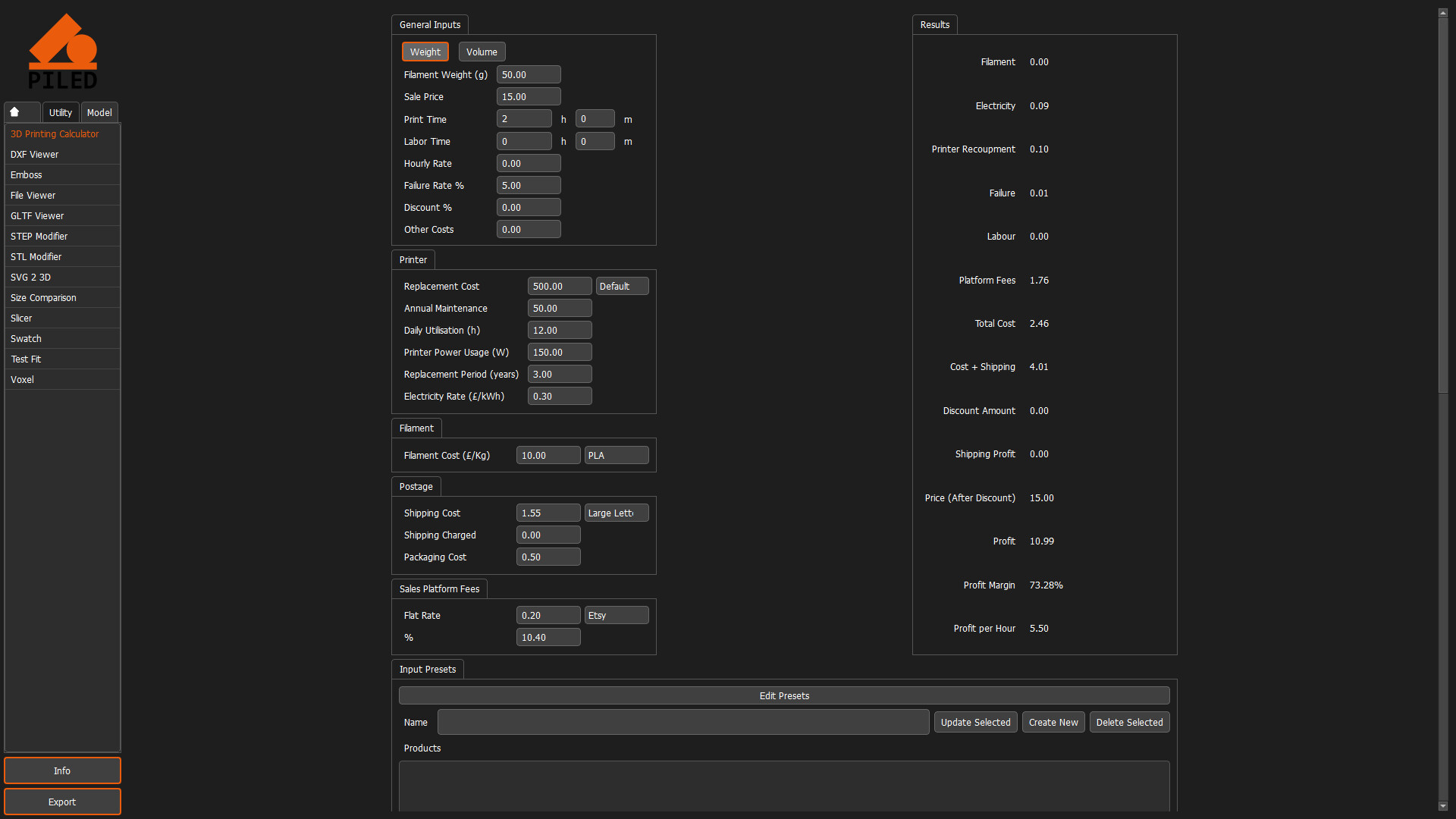Open the Swatch utility
1456x819 pixels.
pos(26,338)
